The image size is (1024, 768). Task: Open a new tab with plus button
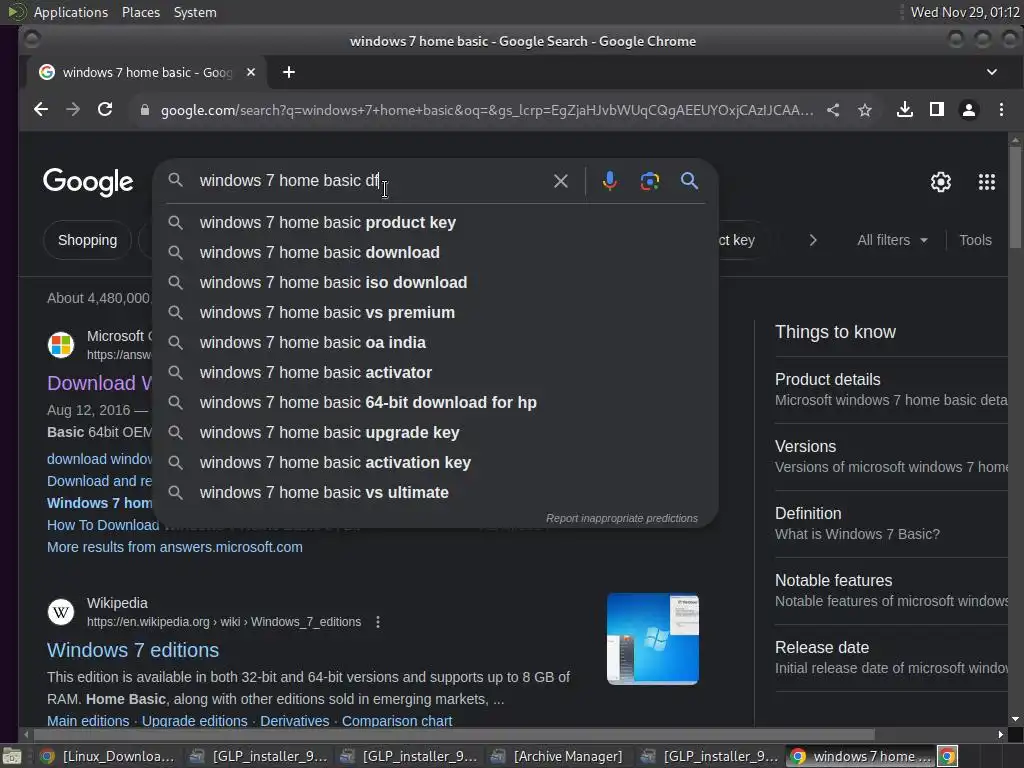(289, 72)
